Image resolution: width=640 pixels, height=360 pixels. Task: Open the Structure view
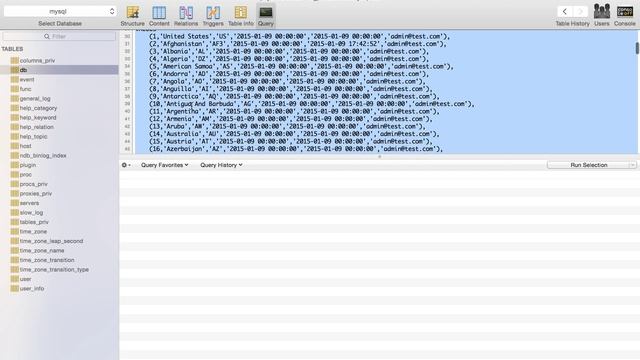(132, 16)
